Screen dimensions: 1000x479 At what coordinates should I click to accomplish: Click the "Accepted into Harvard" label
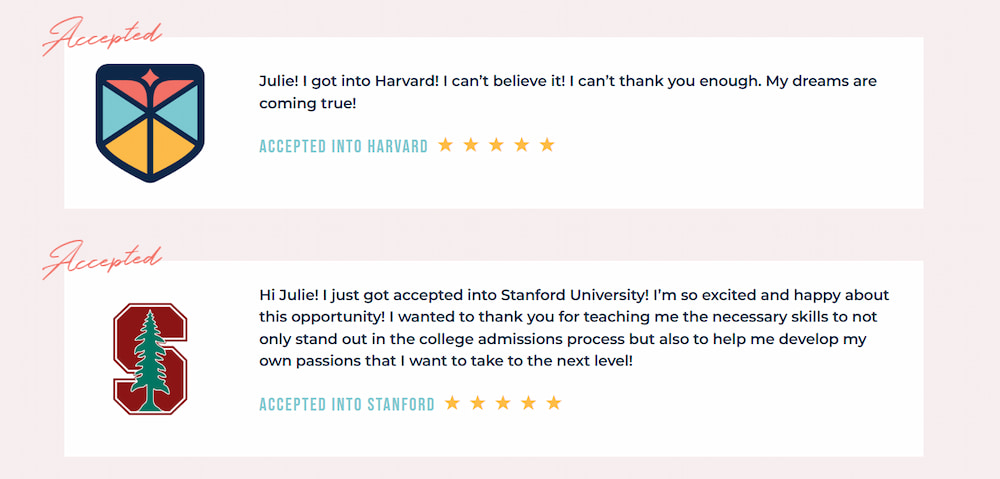point(343,147)
